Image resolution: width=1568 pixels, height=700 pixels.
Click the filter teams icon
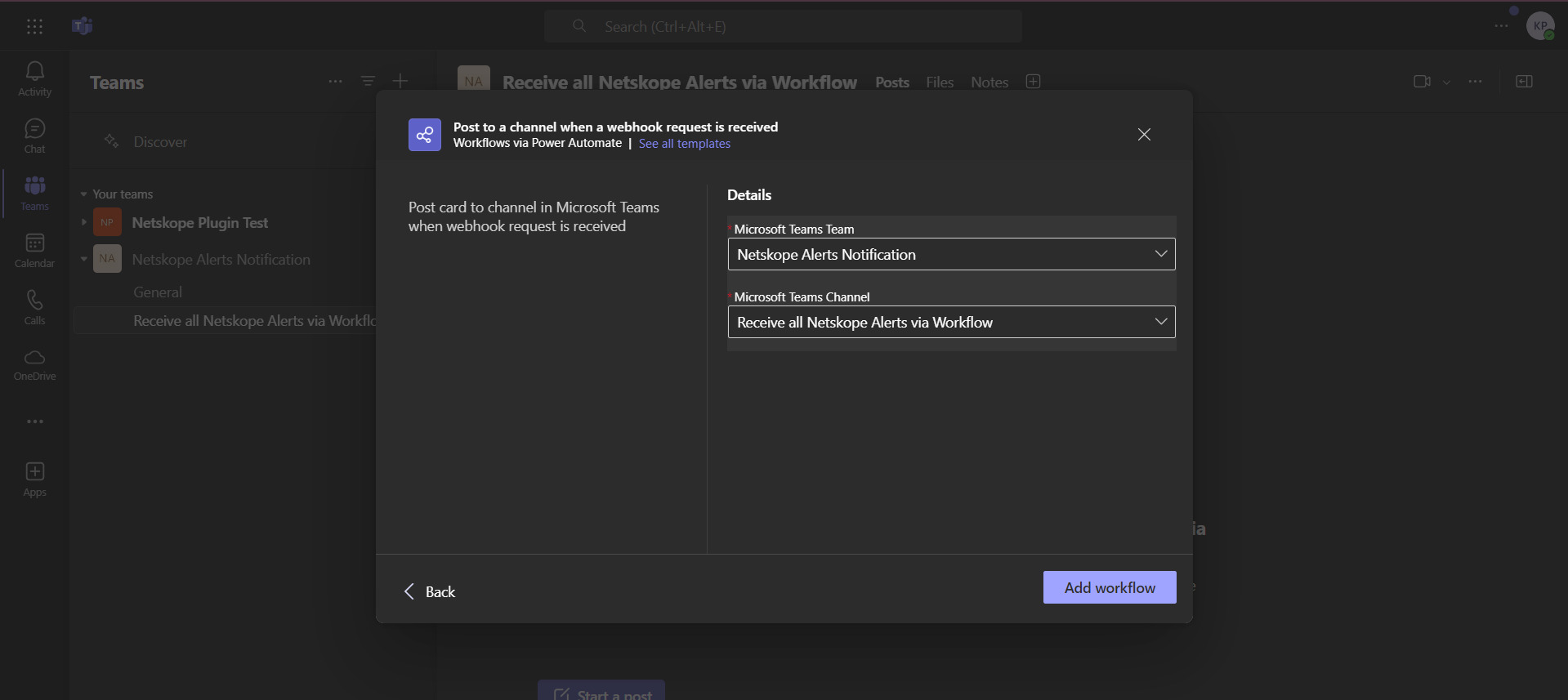[368, 81]
